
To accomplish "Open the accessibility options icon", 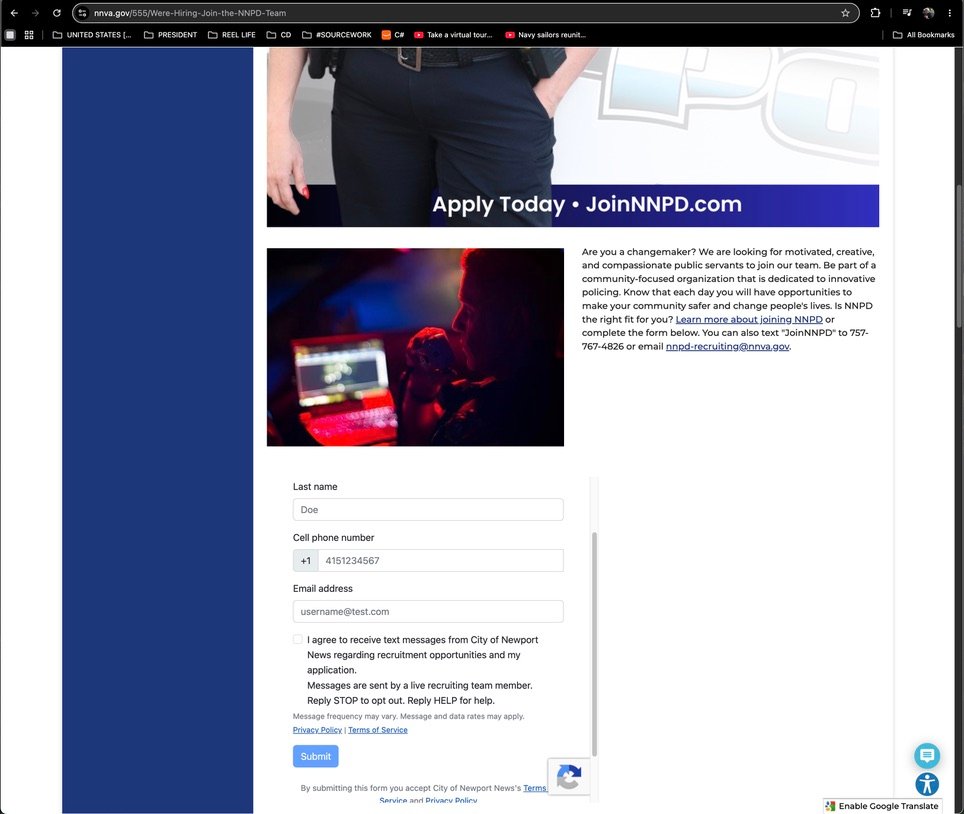I will click(x=926, y=784).
